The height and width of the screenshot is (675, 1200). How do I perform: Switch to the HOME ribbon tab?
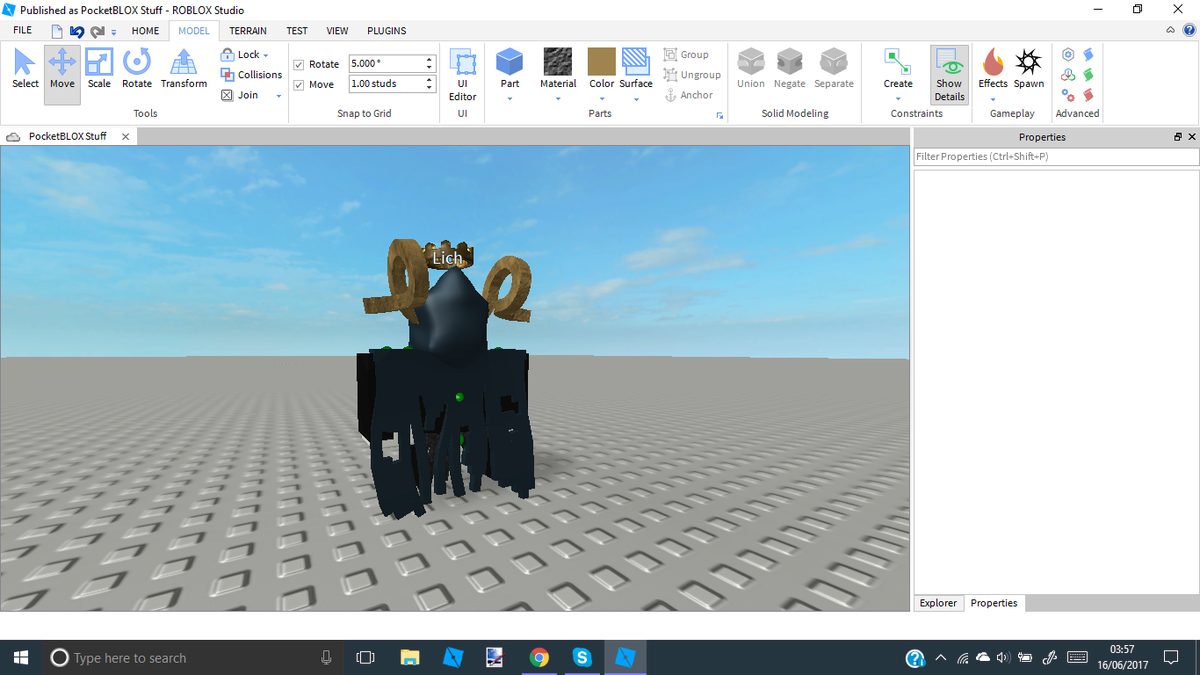145,31
